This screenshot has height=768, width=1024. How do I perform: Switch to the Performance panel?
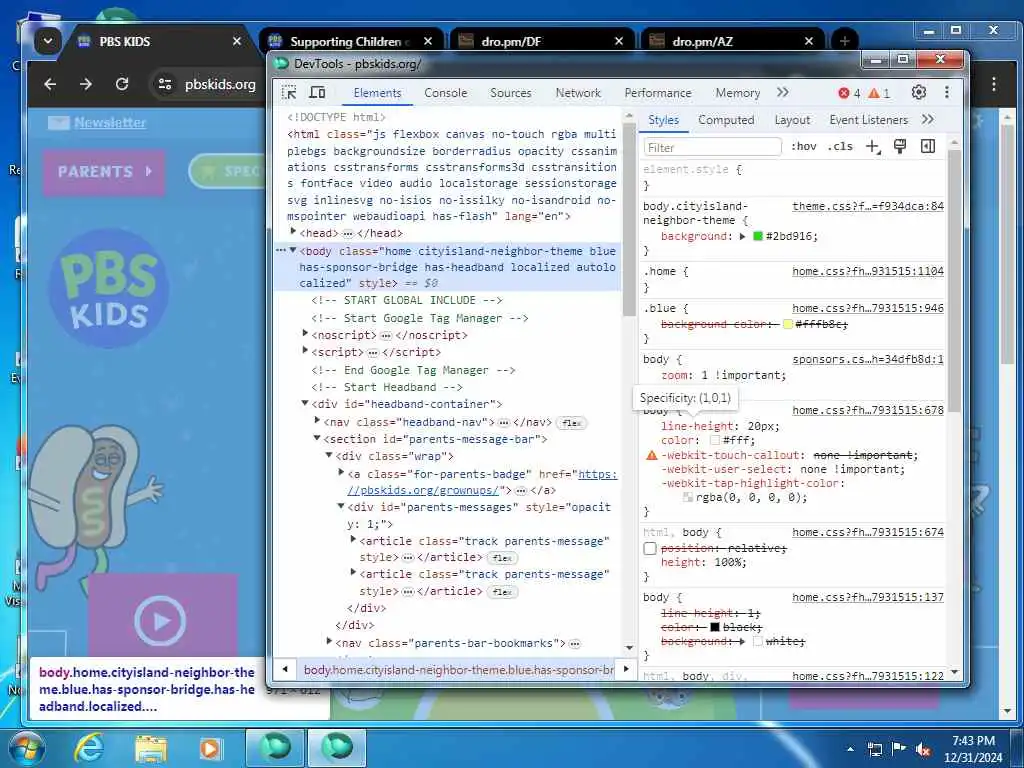(658, 93)
